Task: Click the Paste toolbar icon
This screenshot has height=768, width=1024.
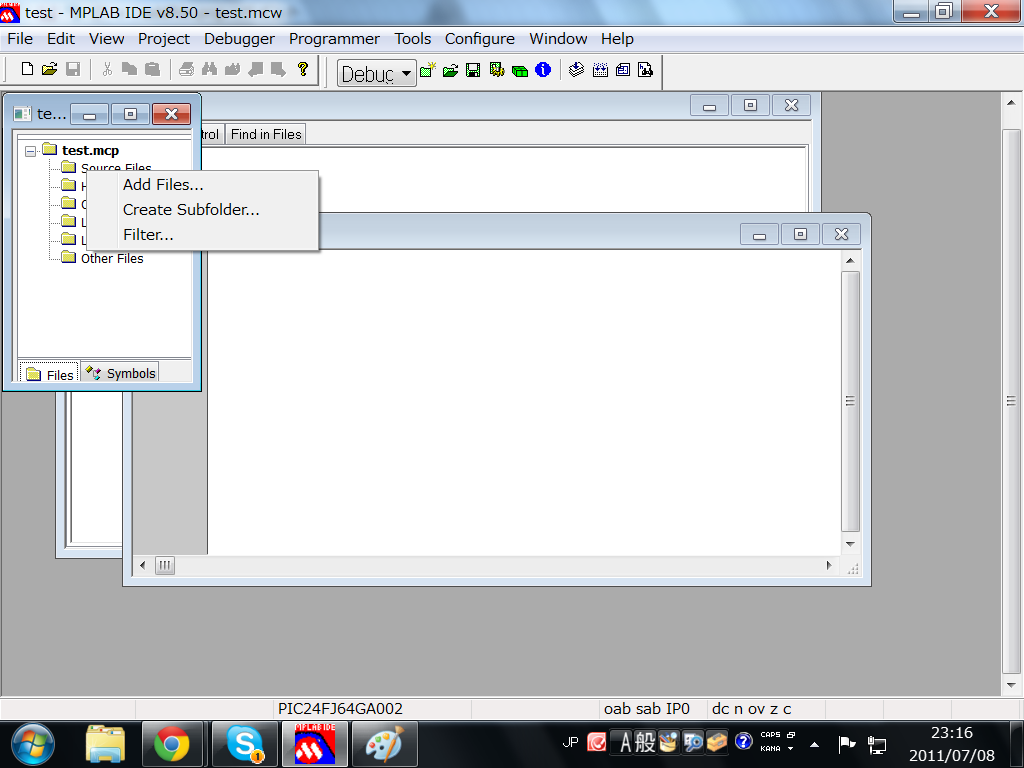Action: 152,69
